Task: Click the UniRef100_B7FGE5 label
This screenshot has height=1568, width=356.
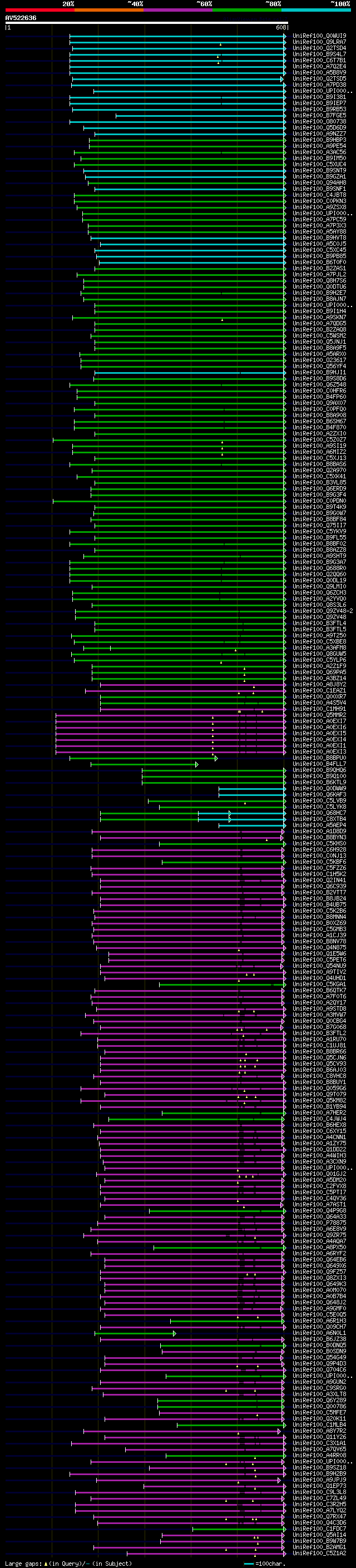Action: click(319, 115)
